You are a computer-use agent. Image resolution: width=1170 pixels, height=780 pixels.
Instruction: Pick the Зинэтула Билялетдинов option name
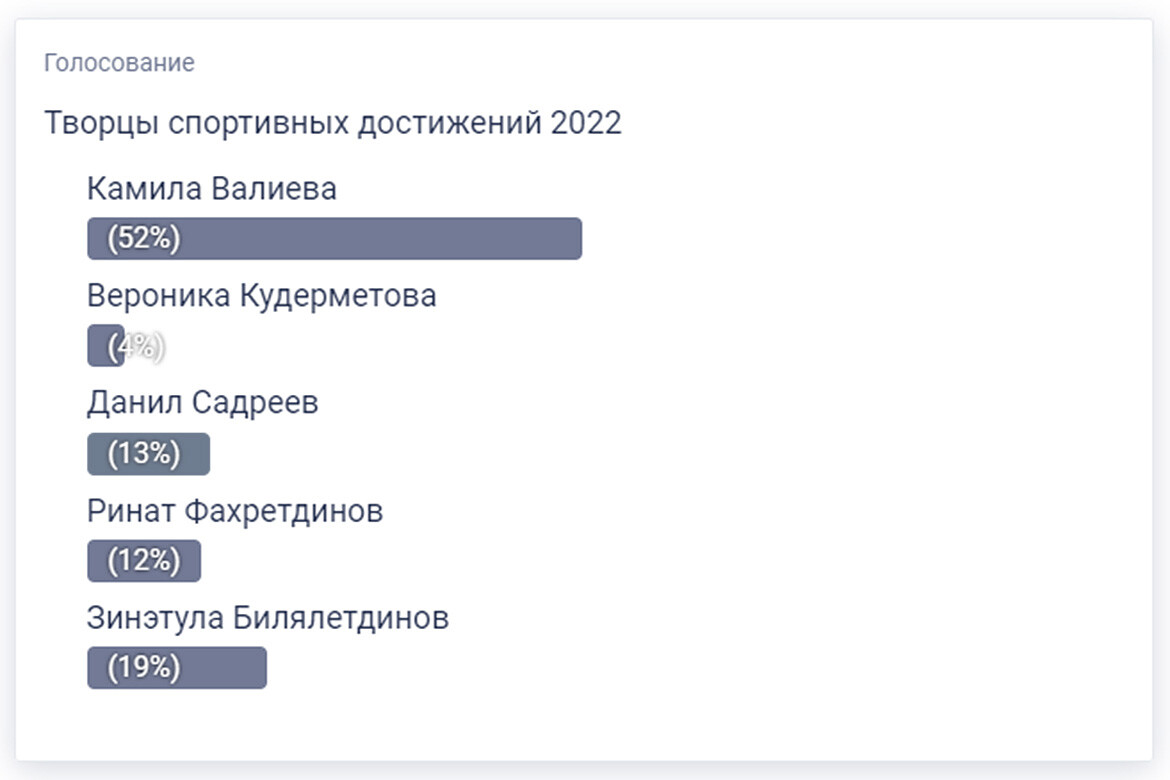[267, 618]
